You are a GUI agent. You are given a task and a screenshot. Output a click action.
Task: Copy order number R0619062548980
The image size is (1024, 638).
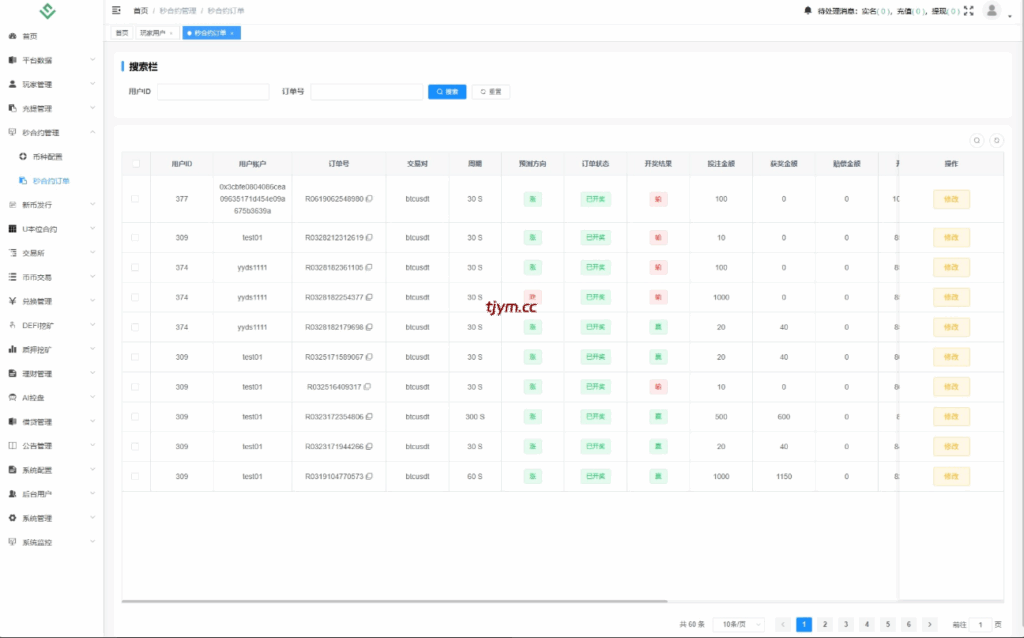click(x=369, y=199)
